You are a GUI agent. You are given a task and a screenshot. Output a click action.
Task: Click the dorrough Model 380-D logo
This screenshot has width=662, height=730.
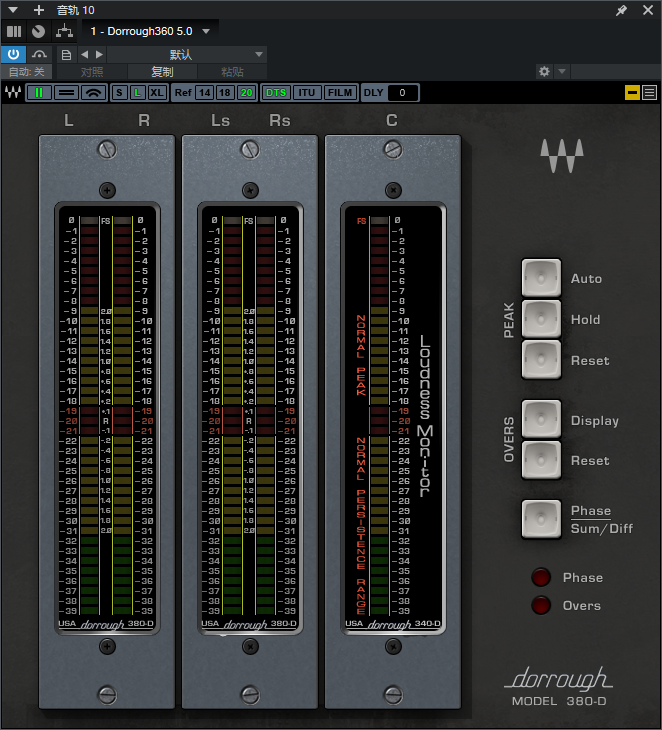point(560,686)
